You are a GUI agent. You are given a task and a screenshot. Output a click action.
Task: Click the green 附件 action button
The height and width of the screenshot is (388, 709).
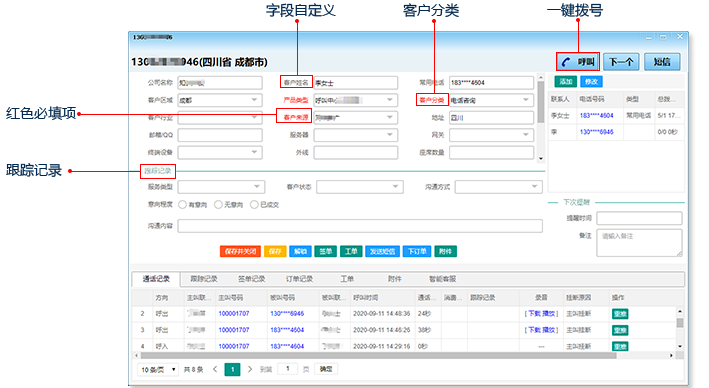[x=445, y=251]
